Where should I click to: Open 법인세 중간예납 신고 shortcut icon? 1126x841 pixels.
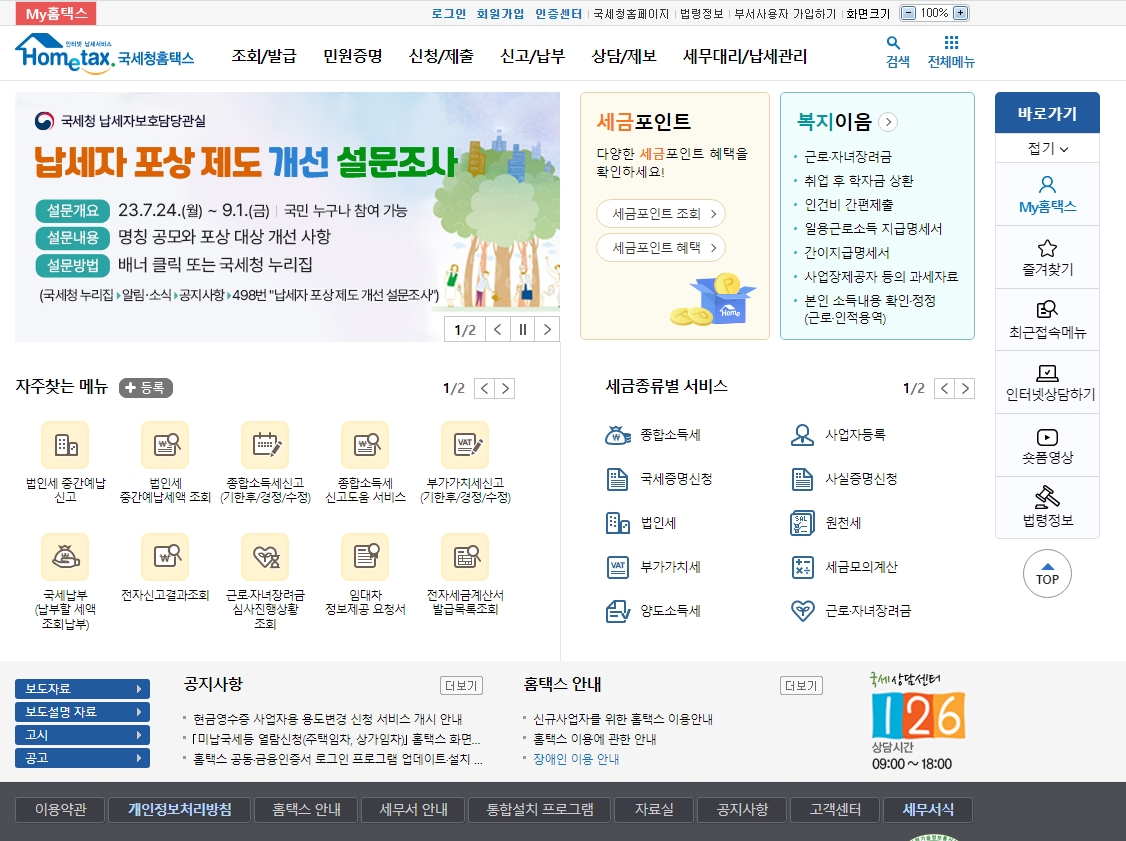click(65, 445)
